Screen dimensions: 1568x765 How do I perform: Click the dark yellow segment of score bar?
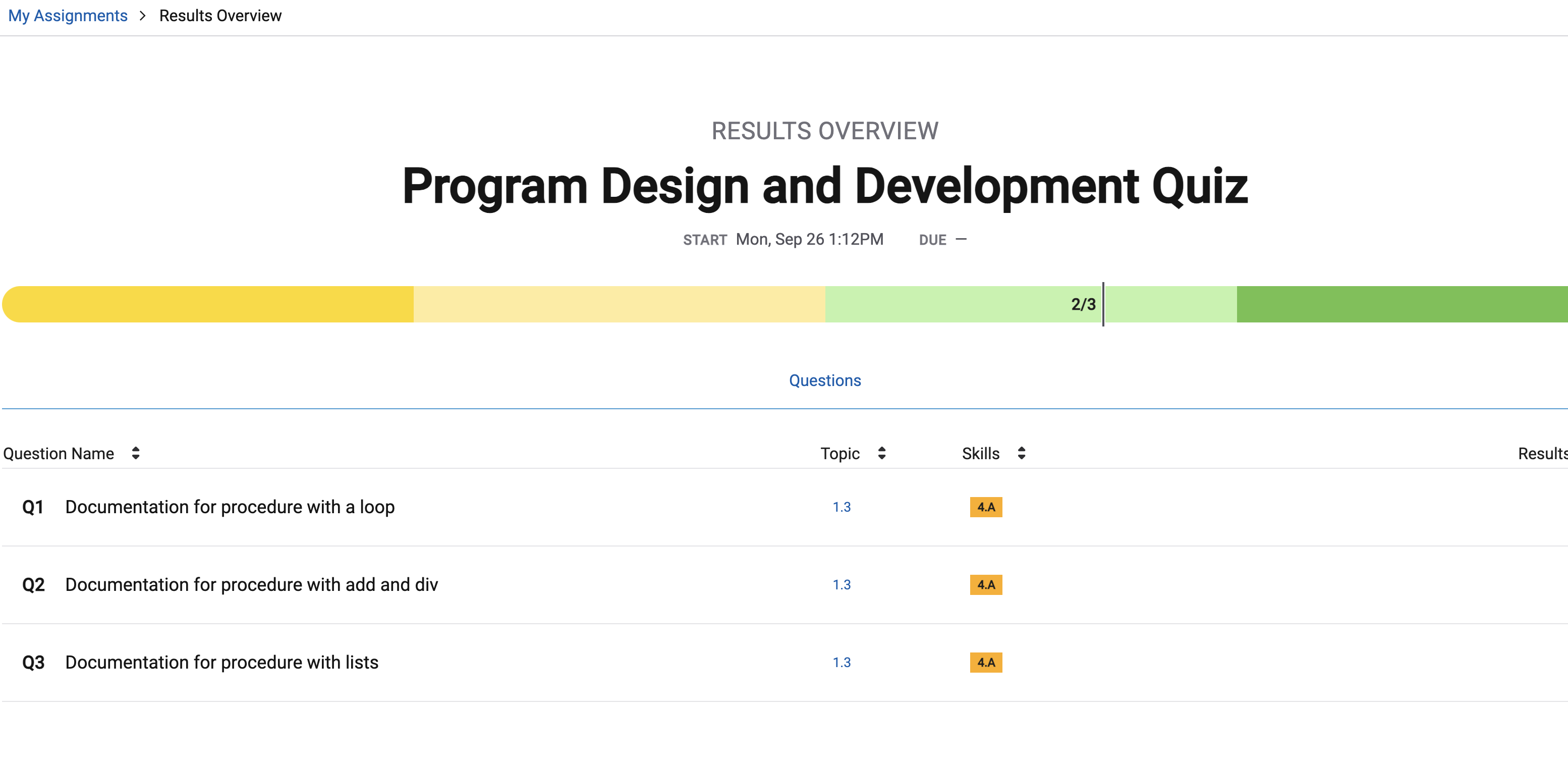pos(207,304)
